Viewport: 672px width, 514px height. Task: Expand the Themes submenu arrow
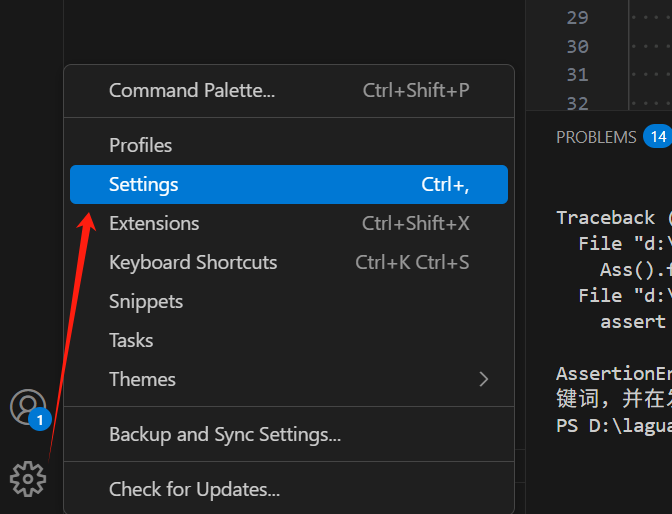pyautogui.click(x=484, y=379)
